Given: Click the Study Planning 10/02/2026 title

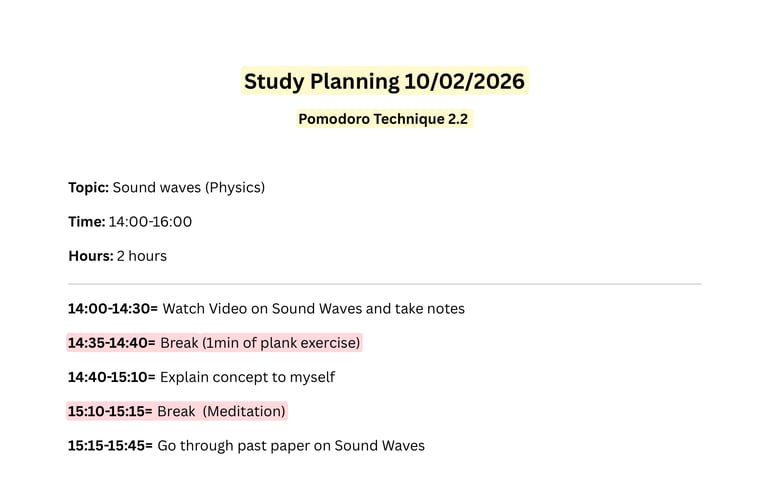Looking at the screenshot, I should tap(384, 81).
